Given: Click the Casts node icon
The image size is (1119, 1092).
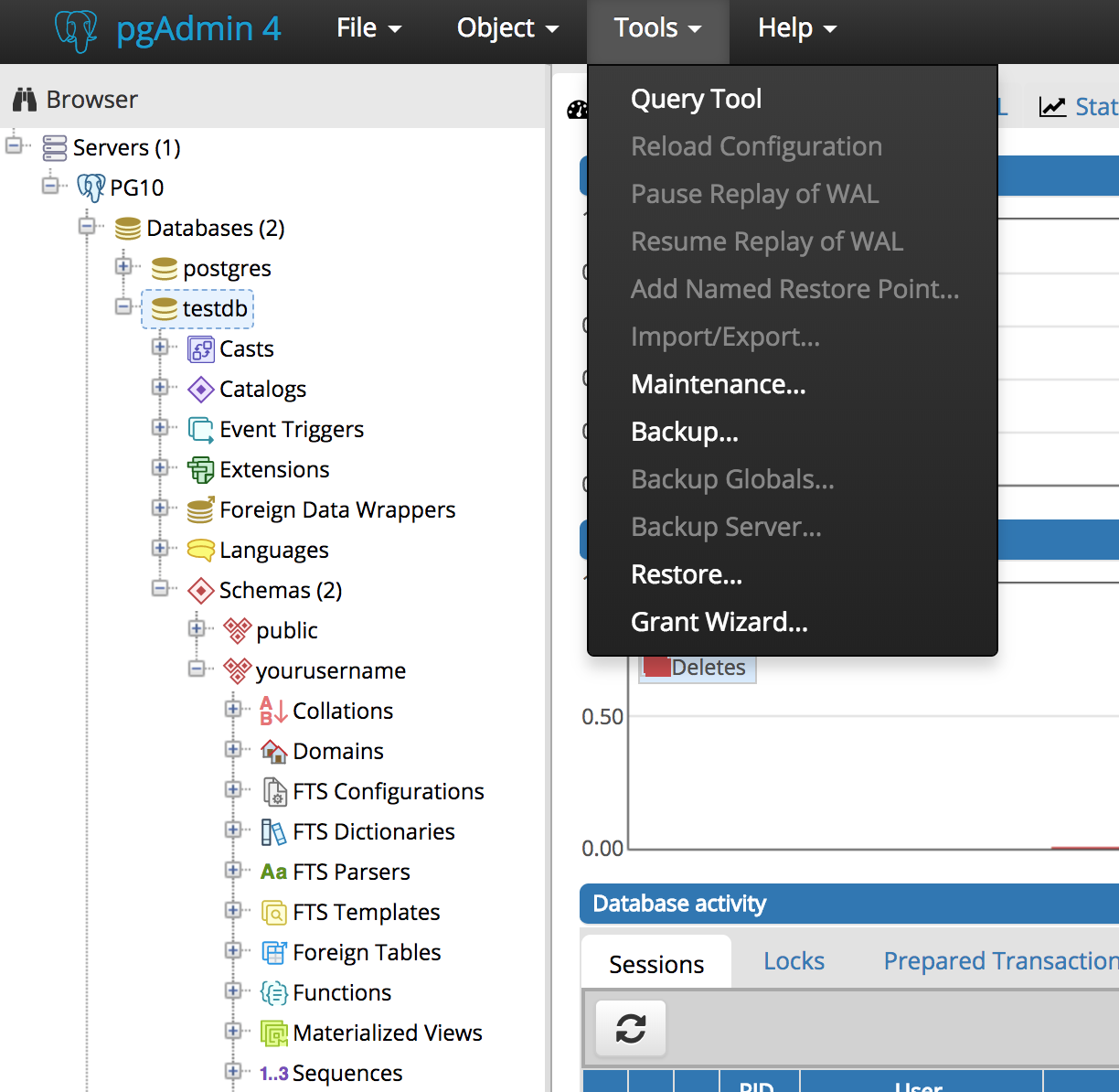Looking at the screenshot, I should point(200,349).
